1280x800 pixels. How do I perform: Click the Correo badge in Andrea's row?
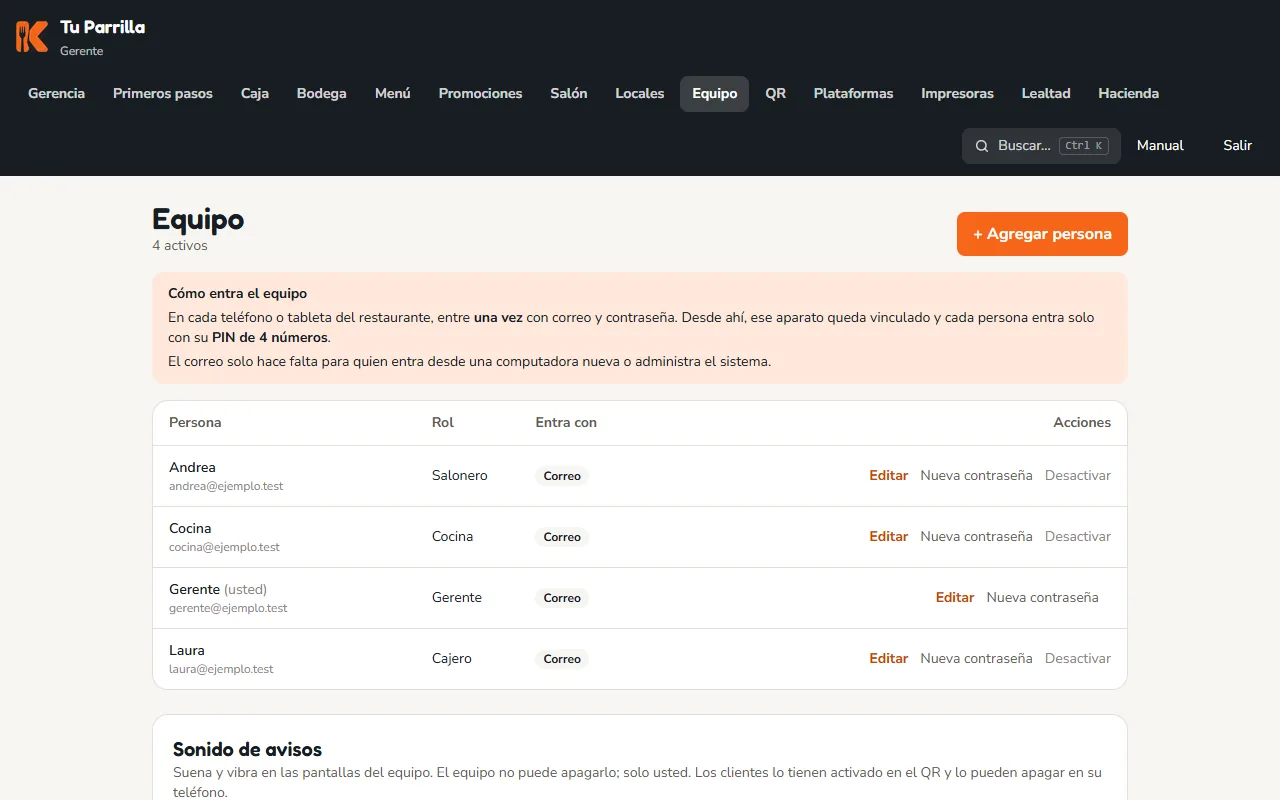coord(562,476)
